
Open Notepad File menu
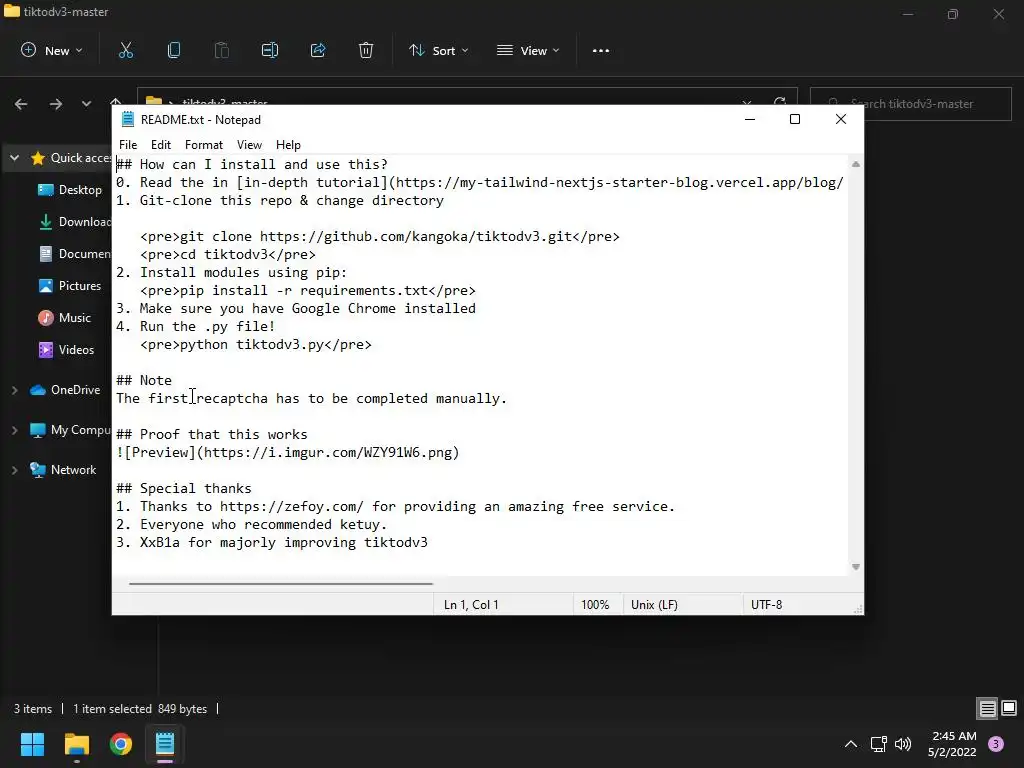click(x=128, y=145)
